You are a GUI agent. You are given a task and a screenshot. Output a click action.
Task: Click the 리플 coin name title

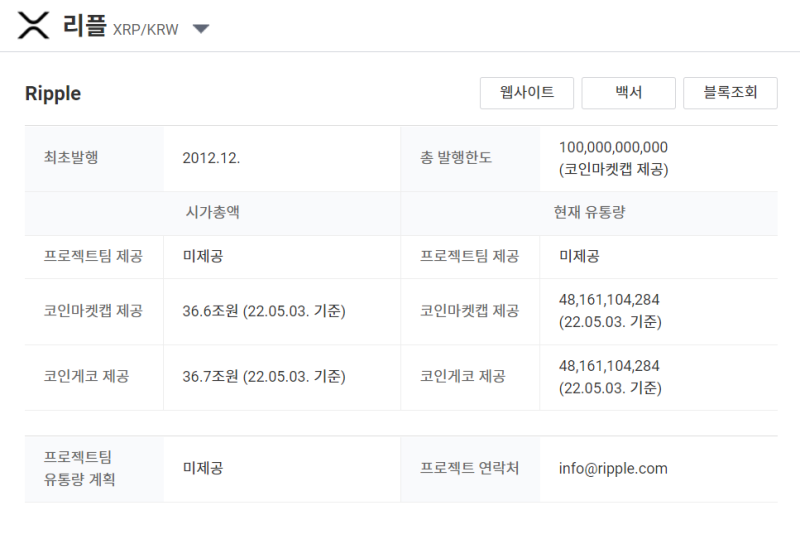click(84, 26)
